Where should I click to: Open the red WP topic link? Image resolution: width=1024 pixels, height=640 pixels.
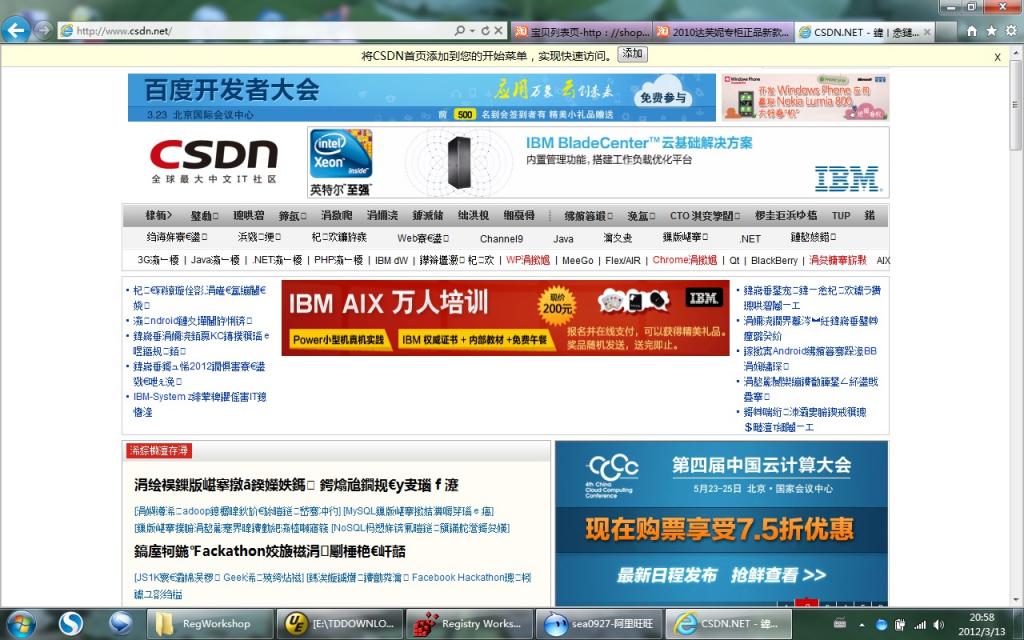click(528, 260)
